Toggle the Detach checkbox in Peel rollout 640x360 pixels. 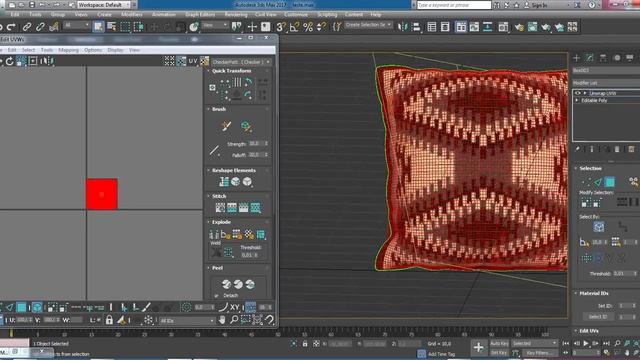[x=216, y=296]
